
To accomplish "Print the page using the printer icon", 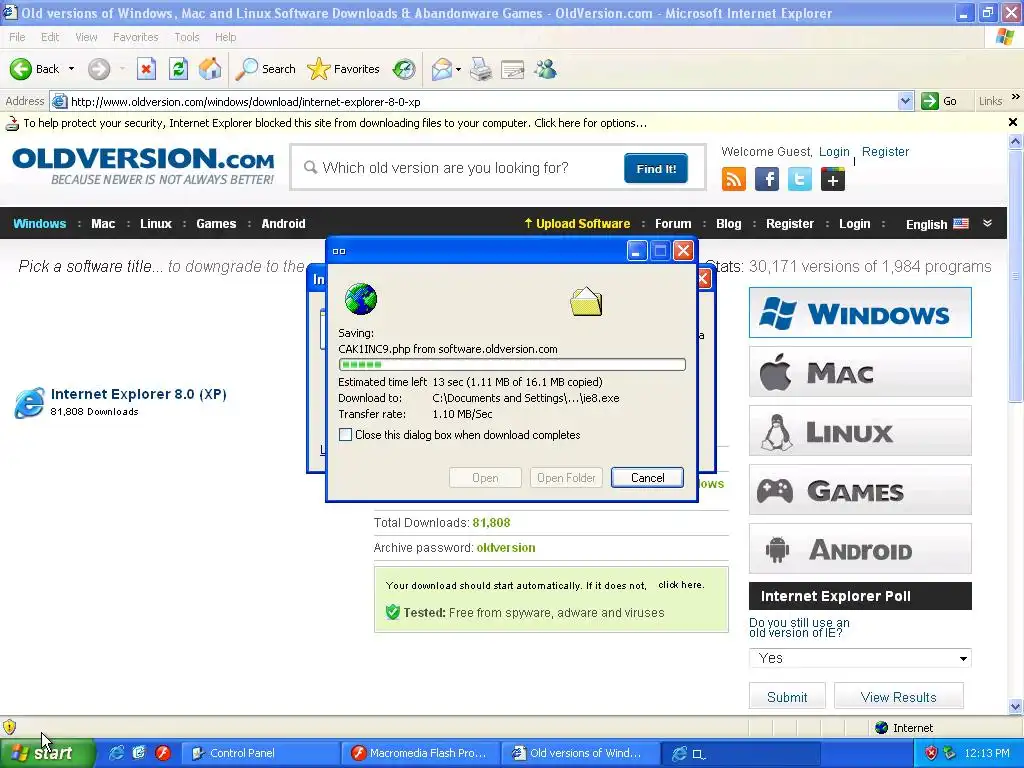I will [481, 69].
